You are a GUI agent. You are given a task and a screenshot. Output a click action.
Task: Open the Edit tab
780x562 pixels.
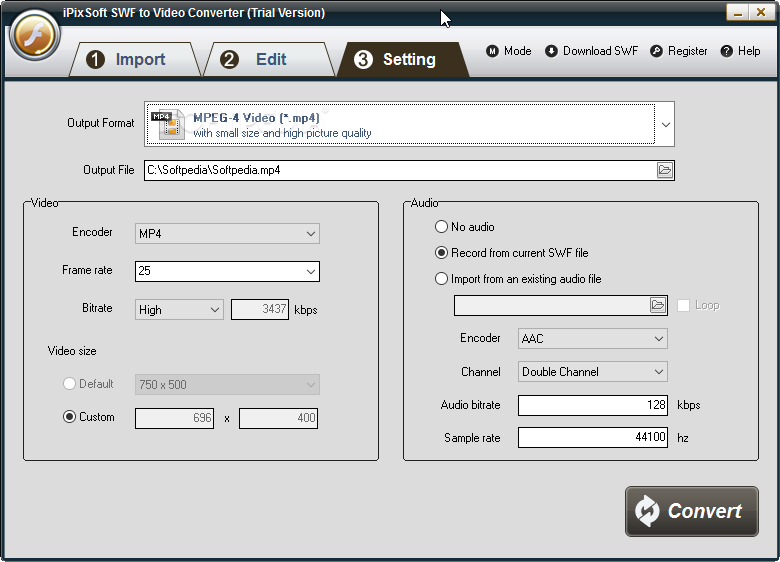click(269, 60)
